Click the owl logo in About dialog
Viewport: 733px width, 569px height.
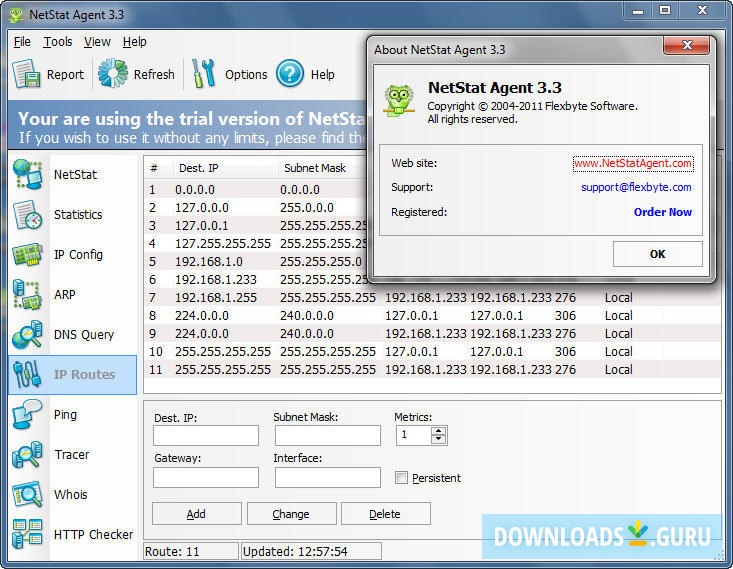pos(399,100)
